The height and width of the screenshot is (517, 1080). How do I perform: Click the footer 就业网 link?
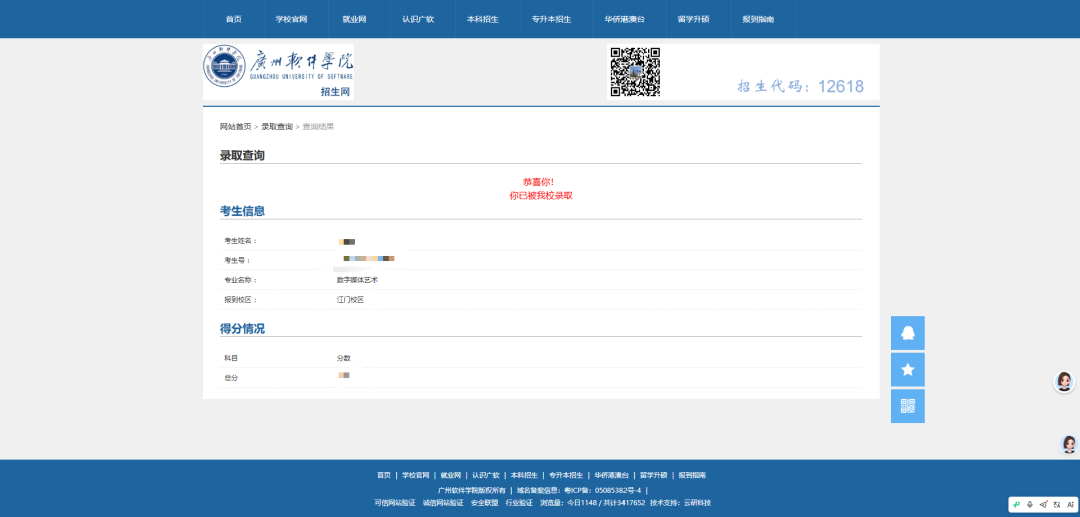tap(450, 475)
